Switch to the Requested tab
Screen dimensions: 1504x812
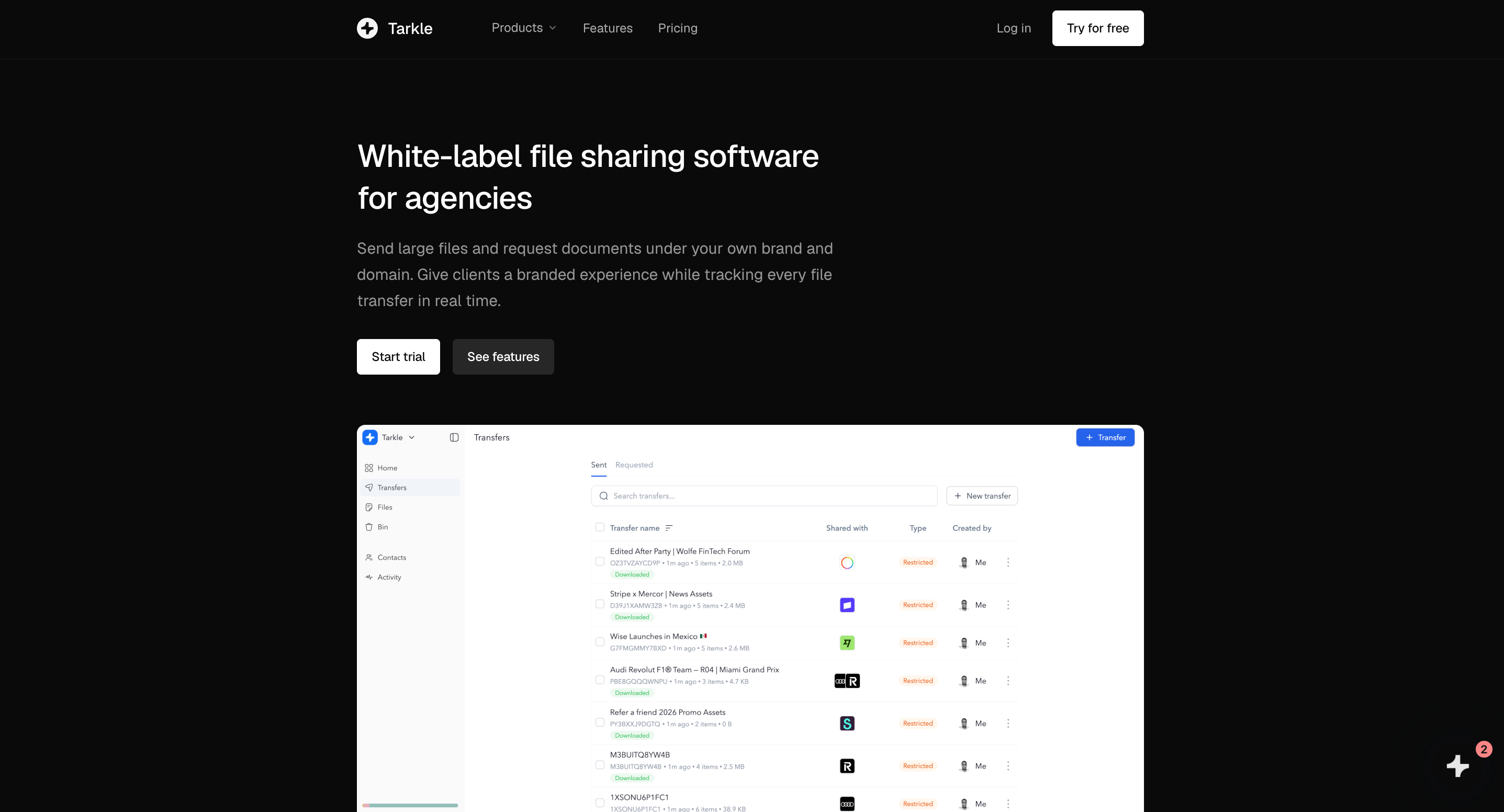click(x=634, y=465)
